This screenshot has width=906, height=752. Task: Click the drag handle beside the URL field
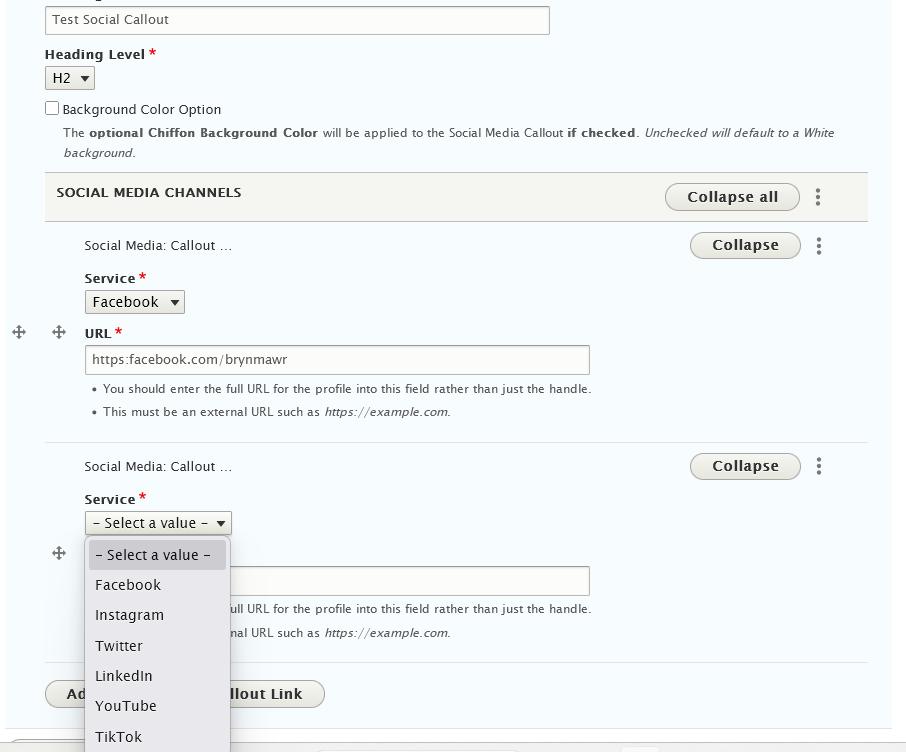click(58, 332)
